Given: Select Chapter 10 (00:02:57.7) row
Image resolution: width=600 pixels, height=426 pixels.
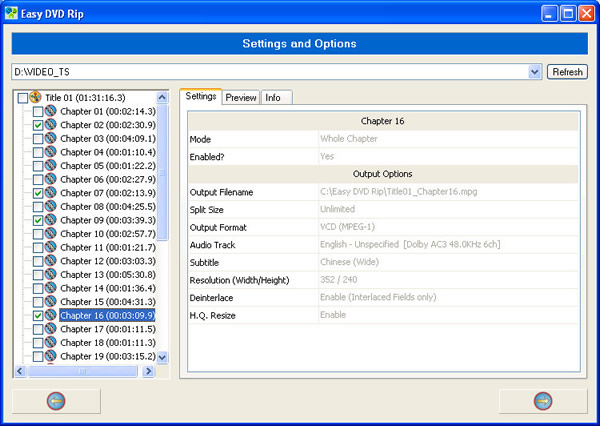Looking at the screenshot, I should [x=108, y=234].
